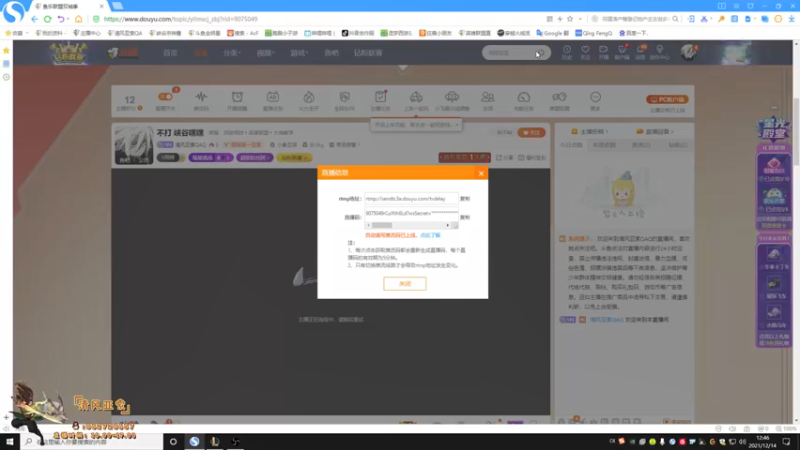The height and width of the screenshot is (450, 800).
Task: Open the notification center icon on taskbar
Action: click(786, 442)
